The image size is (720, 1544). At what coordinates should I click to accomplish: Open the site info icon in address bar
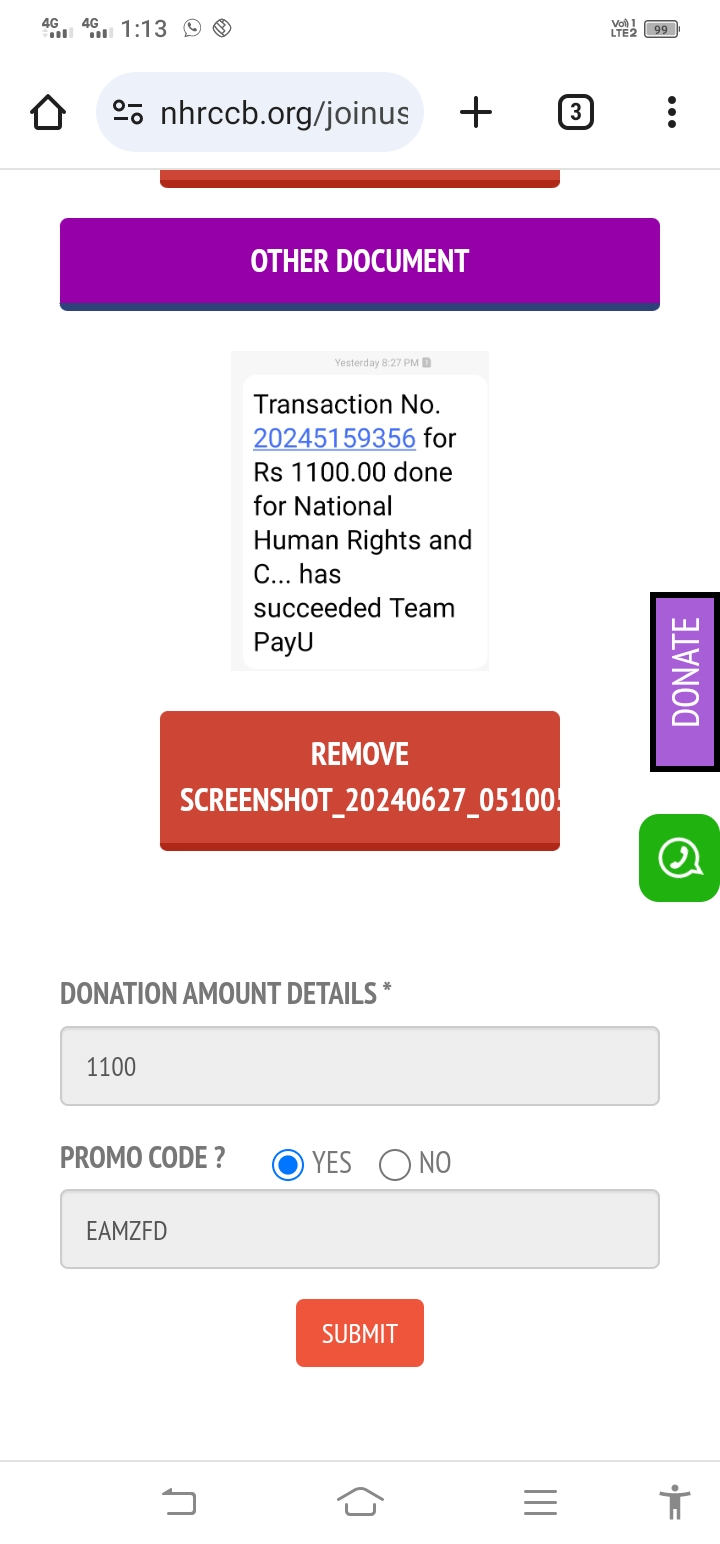[128, 113]
